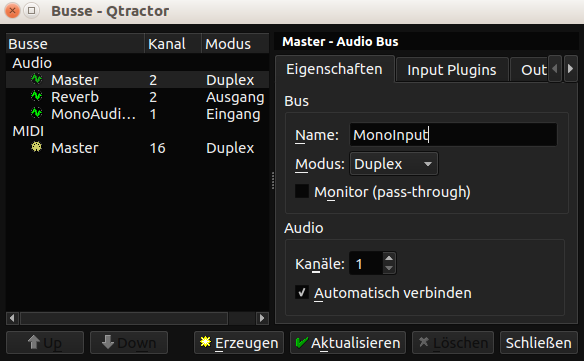Click the tab scroll left arrow
Screen dimensions: 584x361
tap(555, 69)
